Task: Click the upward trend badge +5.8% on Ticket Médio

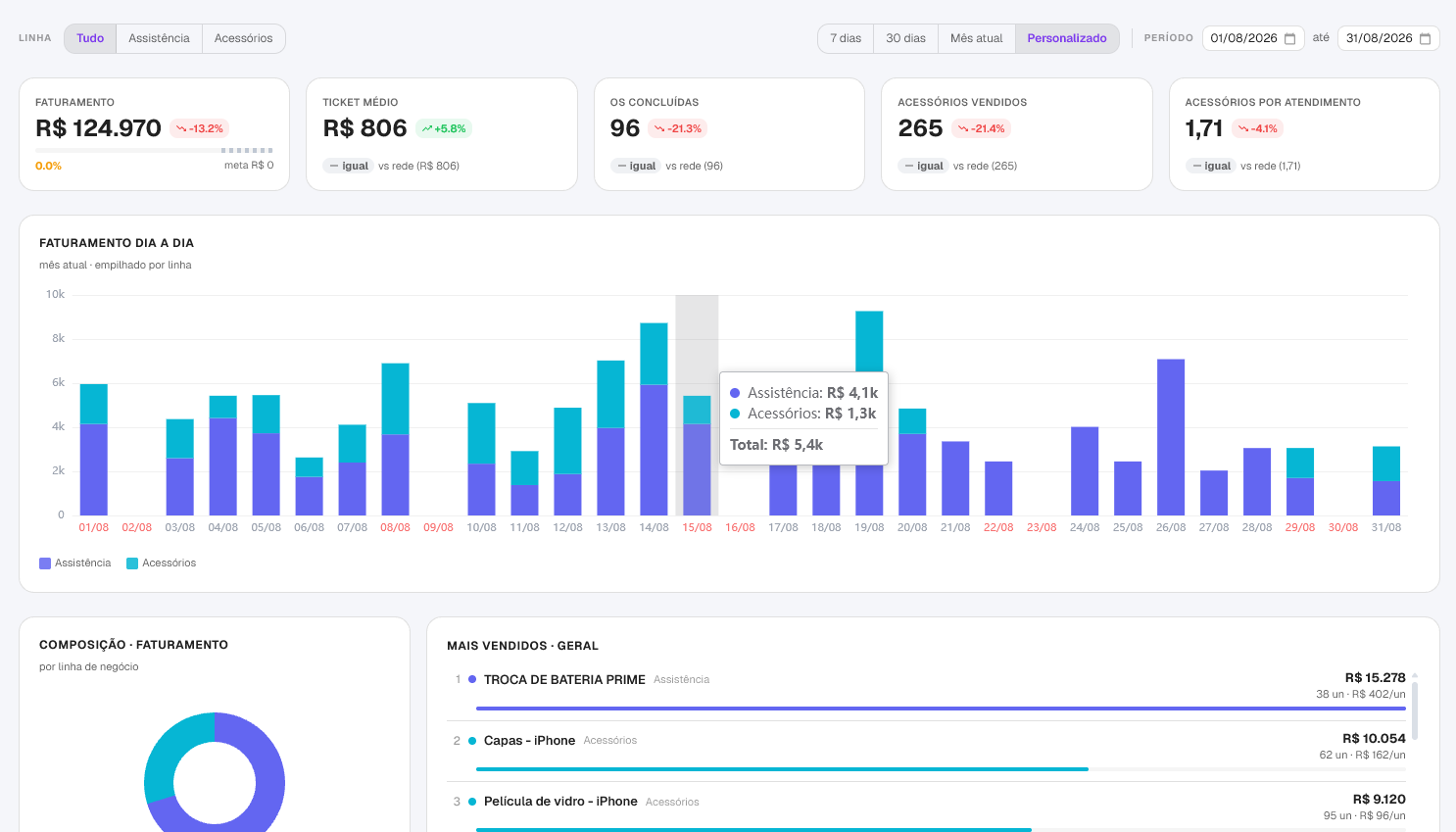Action: 444,128
